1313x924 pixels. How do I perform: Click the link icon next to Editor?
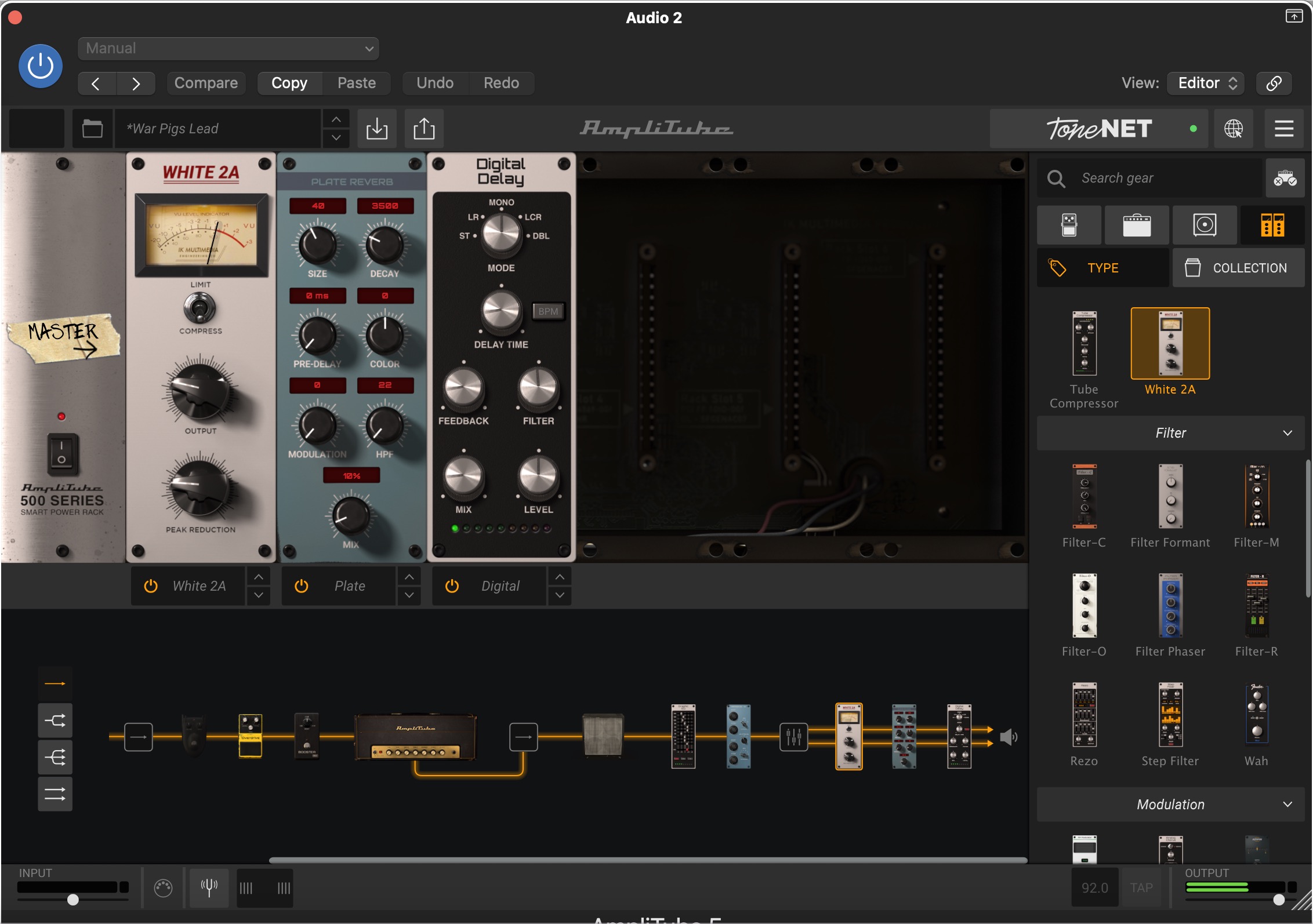pyautogui.click(x=1274, y=83)
